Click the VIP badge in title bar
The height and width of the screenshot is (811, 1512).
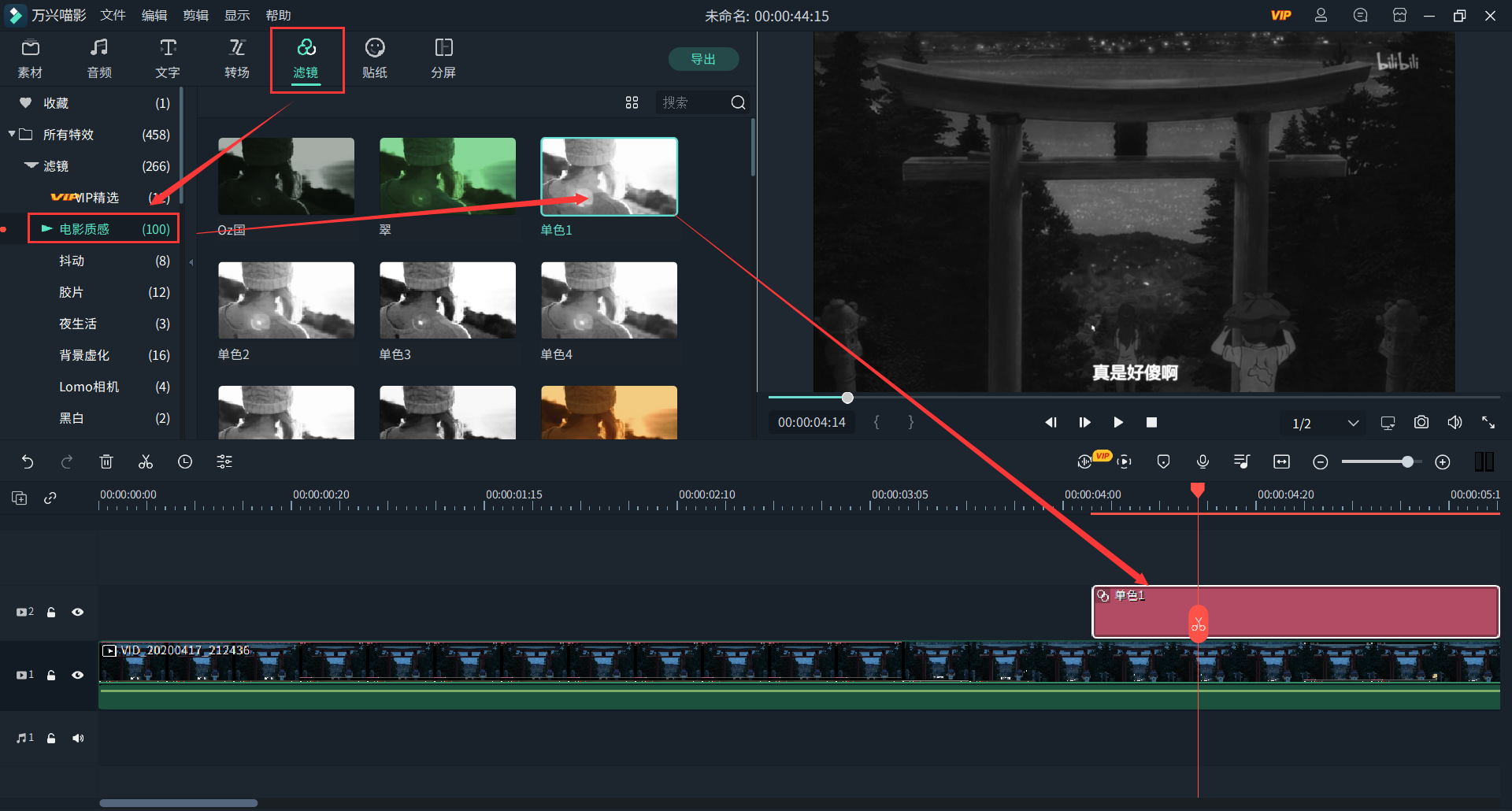pos(1281,16)
